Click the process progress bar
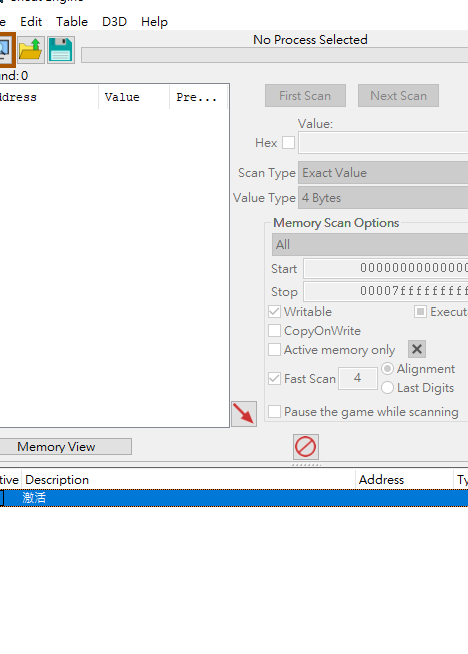The width and height of the screenshot is (468, 654). coord(274,55)
